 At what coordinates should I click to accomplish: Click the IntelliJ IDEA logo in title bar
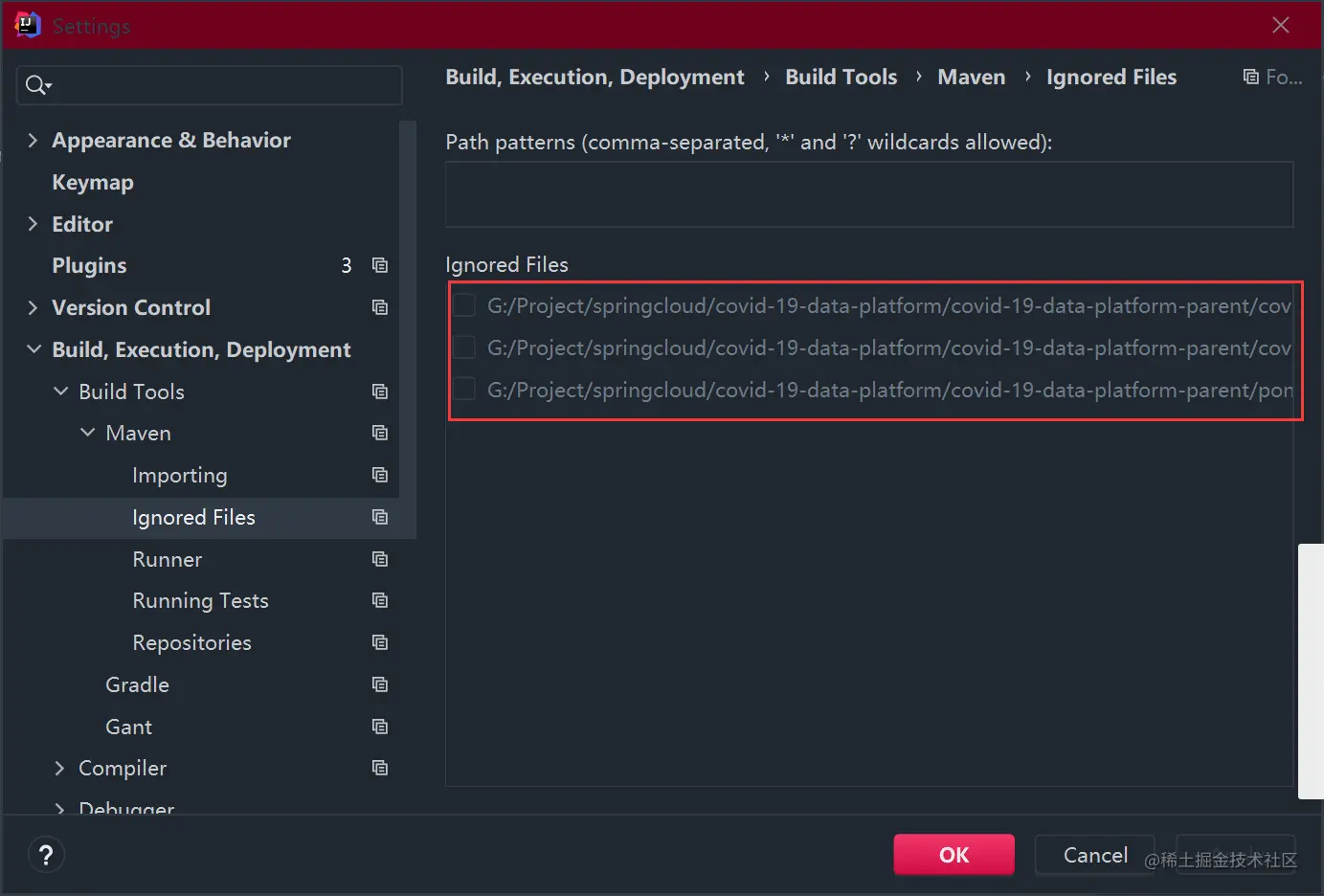click(x=28, y=25)
